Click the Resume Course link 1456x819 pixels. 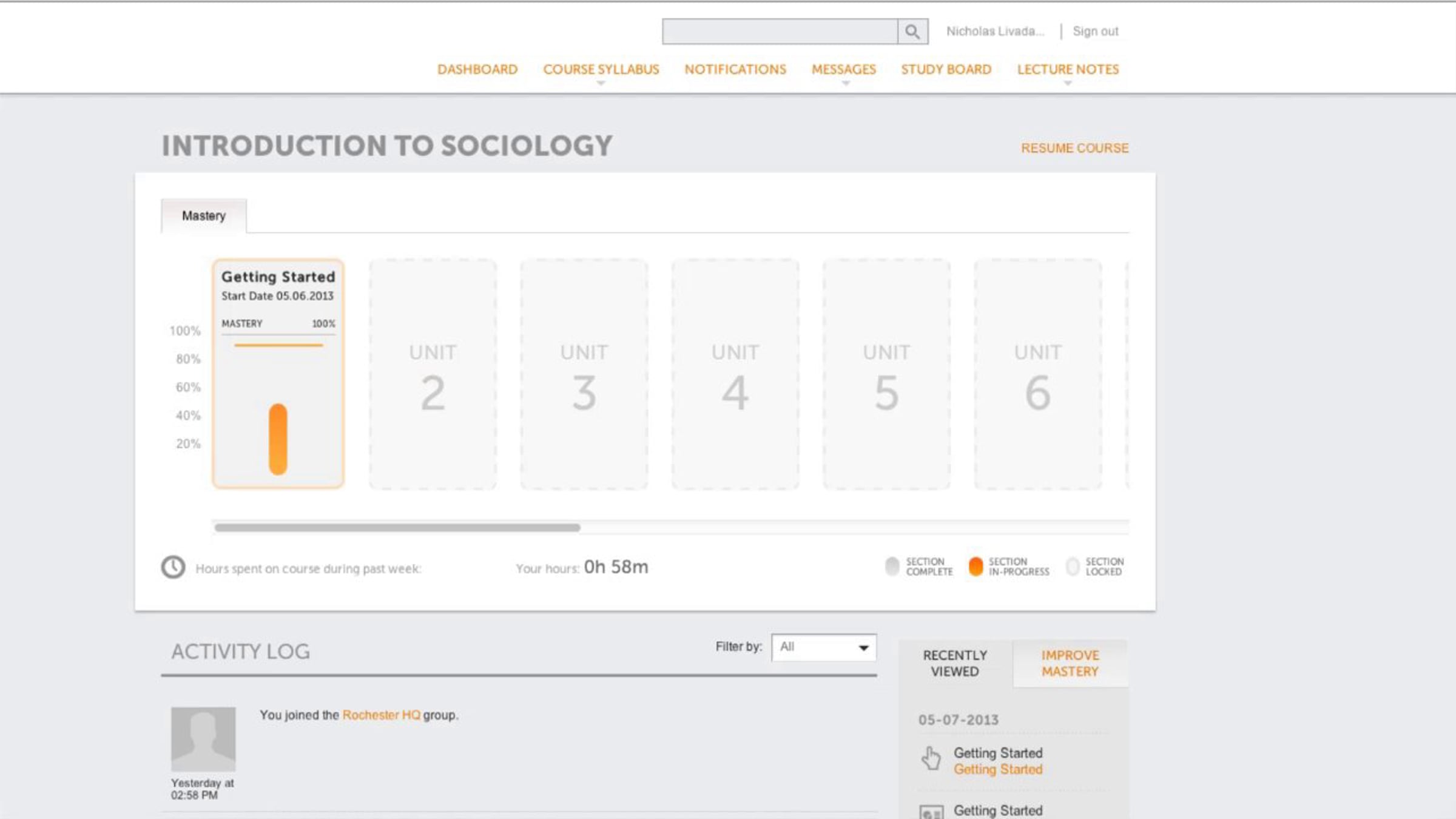[1074, 148]
